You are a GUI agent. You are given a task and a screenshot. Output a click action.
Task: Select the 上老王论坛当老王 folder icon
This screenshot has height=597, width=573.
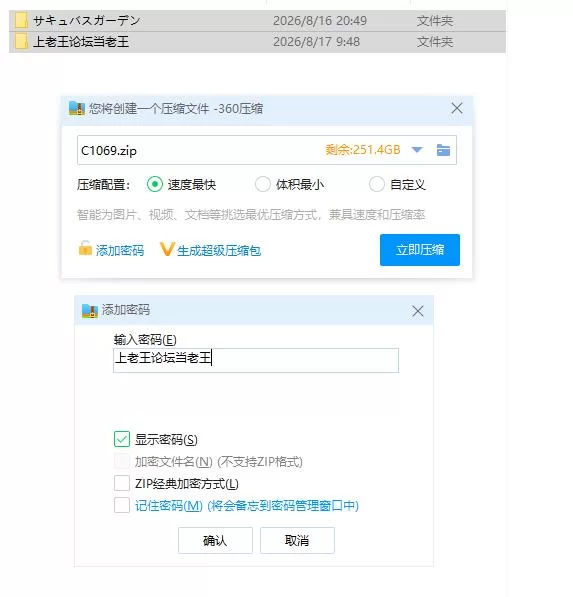coord(21,42)
